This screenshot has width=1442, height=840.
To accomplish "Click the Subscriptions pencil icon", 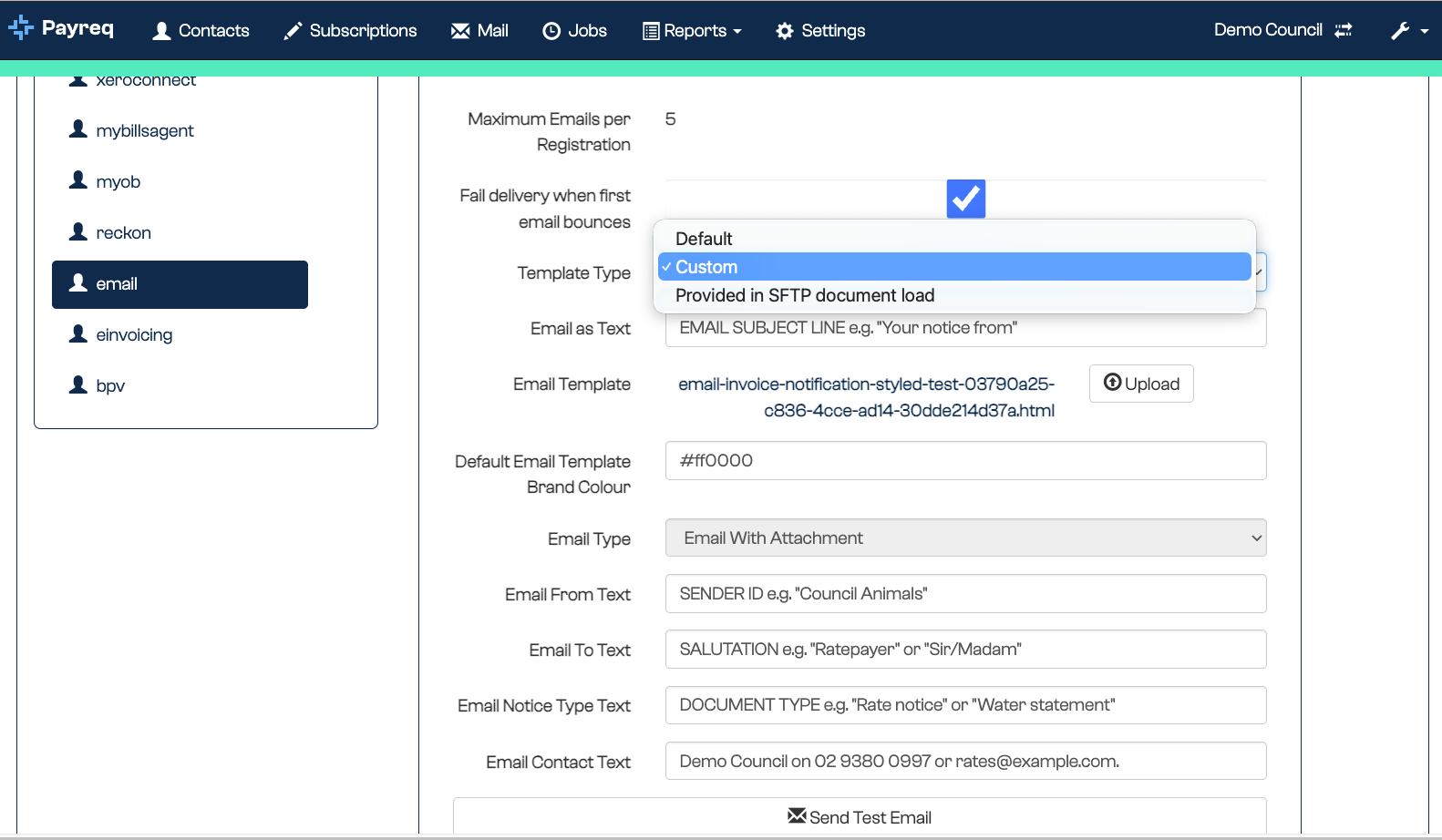I will [x=293, y=31].
